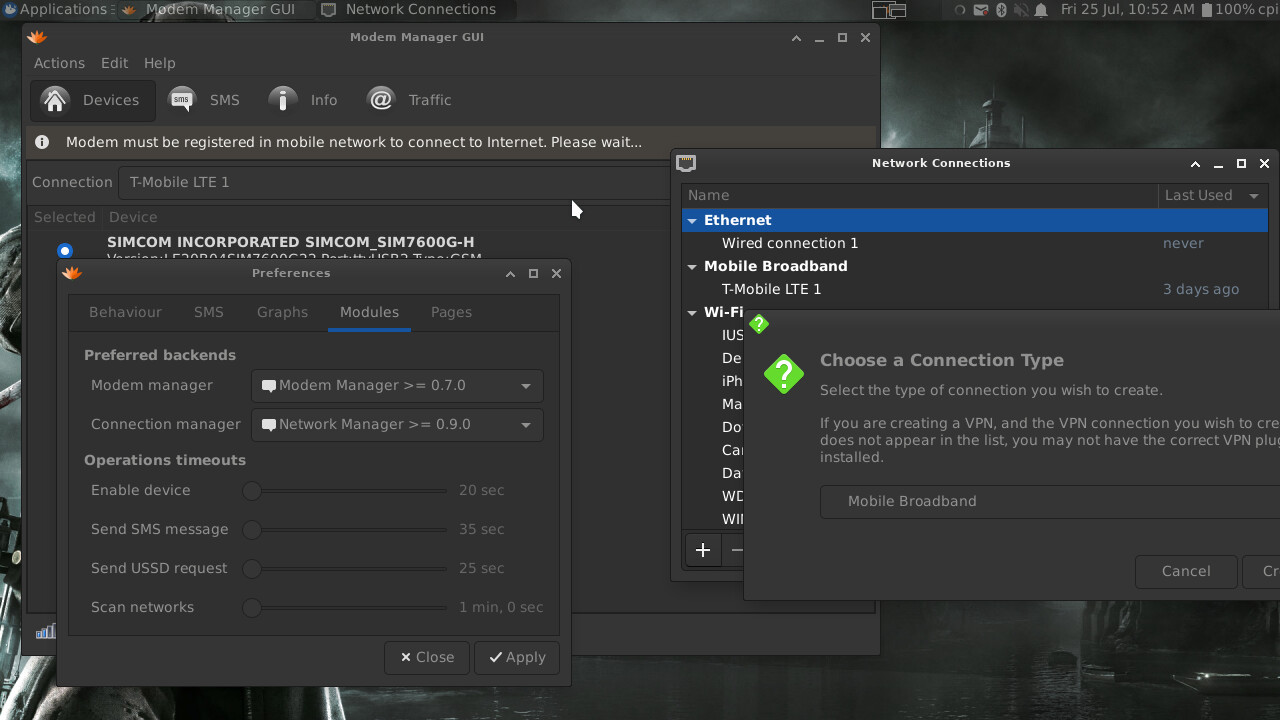Image resolution: width=1280 pixels, height=720 pixels.
Task: Shade the Preferences dialog with up arrow
Action: pyautogui.click(x=510, y=273)
